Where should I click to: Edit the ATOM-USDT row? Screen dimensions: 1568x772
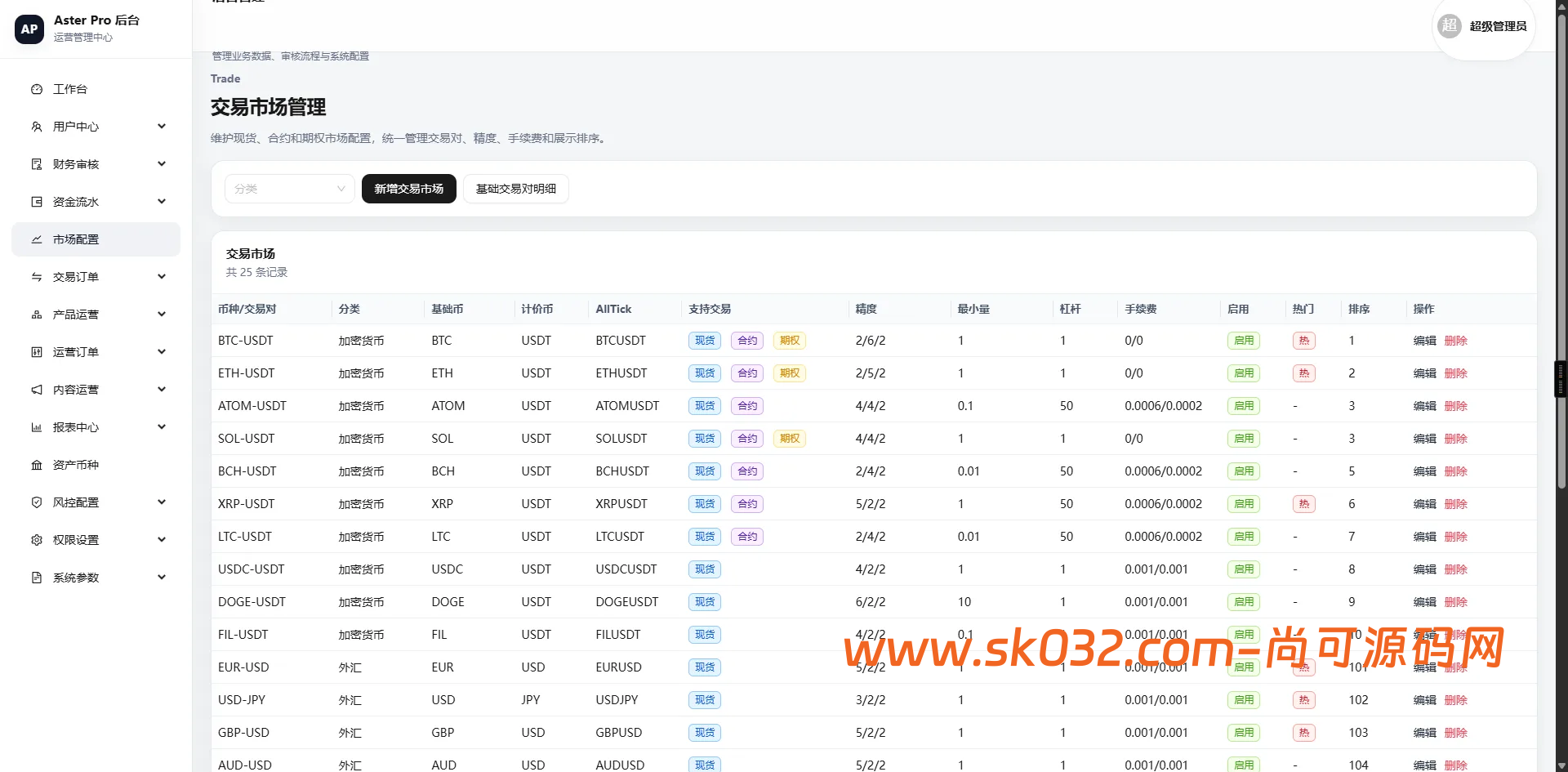point(1424,406)
